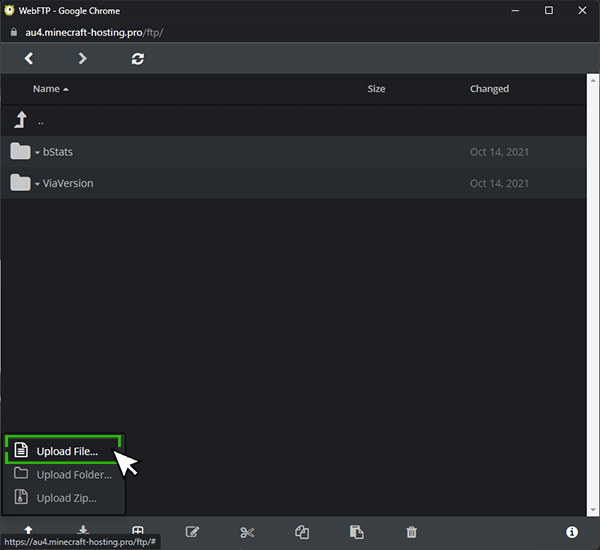The image size is (600, 550).
Task: Refresh the file listing
Action: point(138,59)
